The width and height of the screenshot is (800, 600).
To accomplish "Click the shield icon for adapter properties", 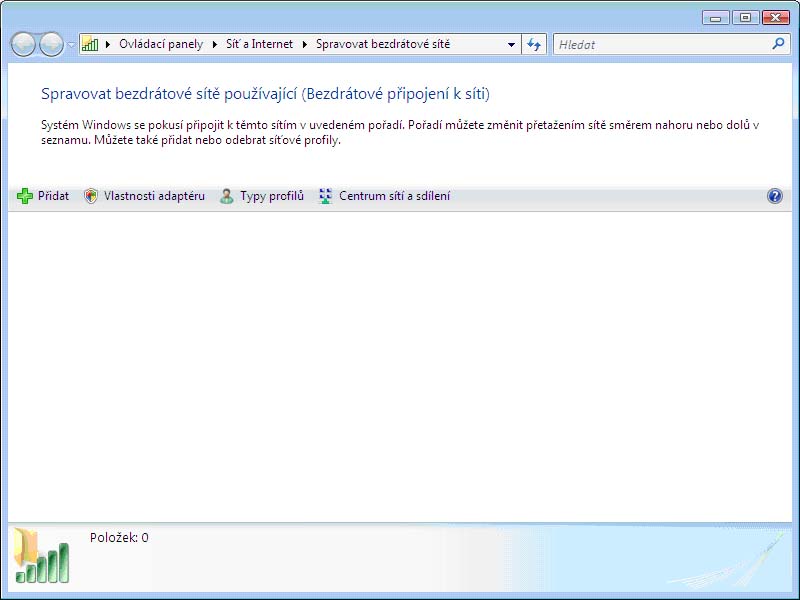I will tap(91, 196).
